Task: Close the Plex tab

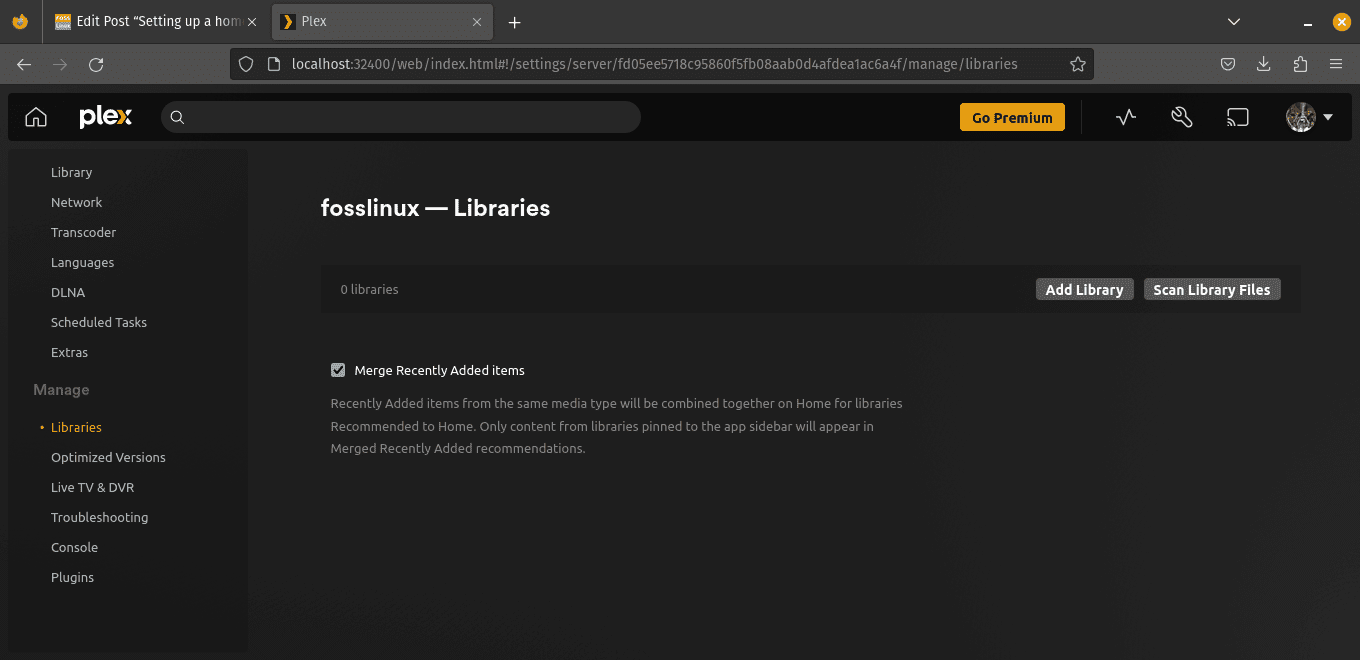Action: (478, 21)
